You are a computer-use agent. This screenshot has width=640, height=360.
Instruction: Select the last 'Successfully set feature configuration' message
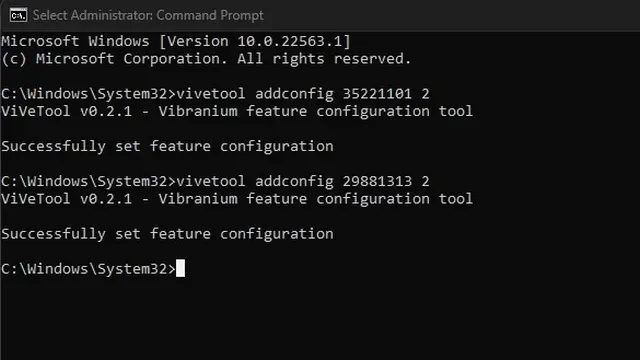coord(167,234)
